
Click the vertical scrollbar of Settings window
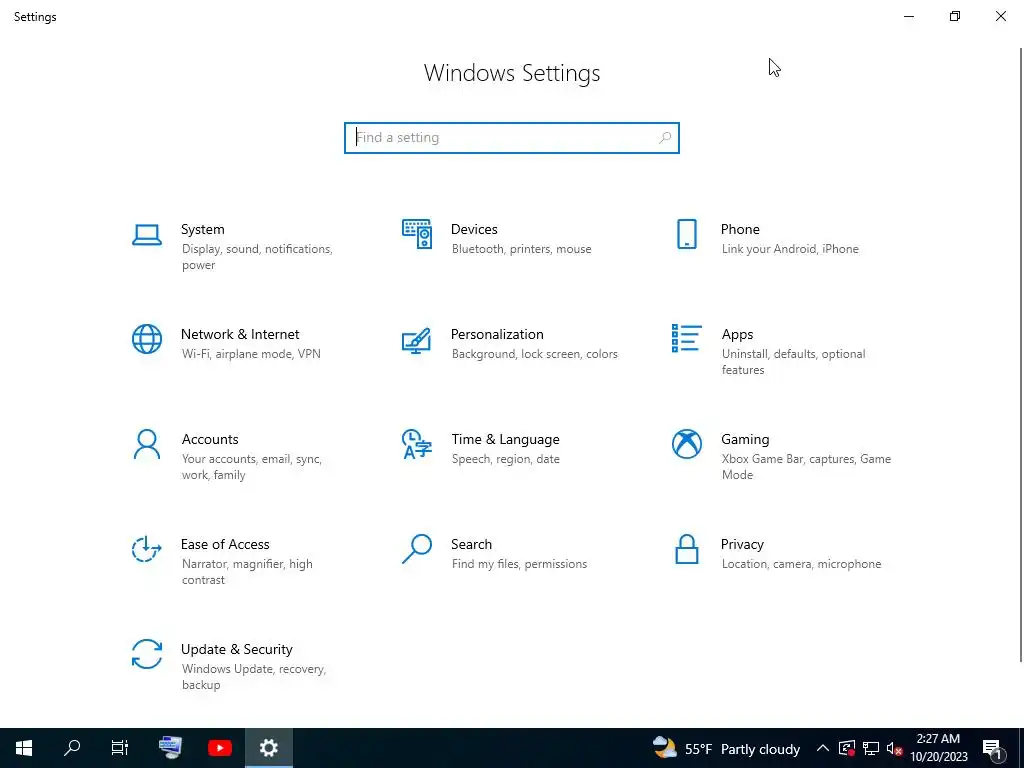(1021, 355)
